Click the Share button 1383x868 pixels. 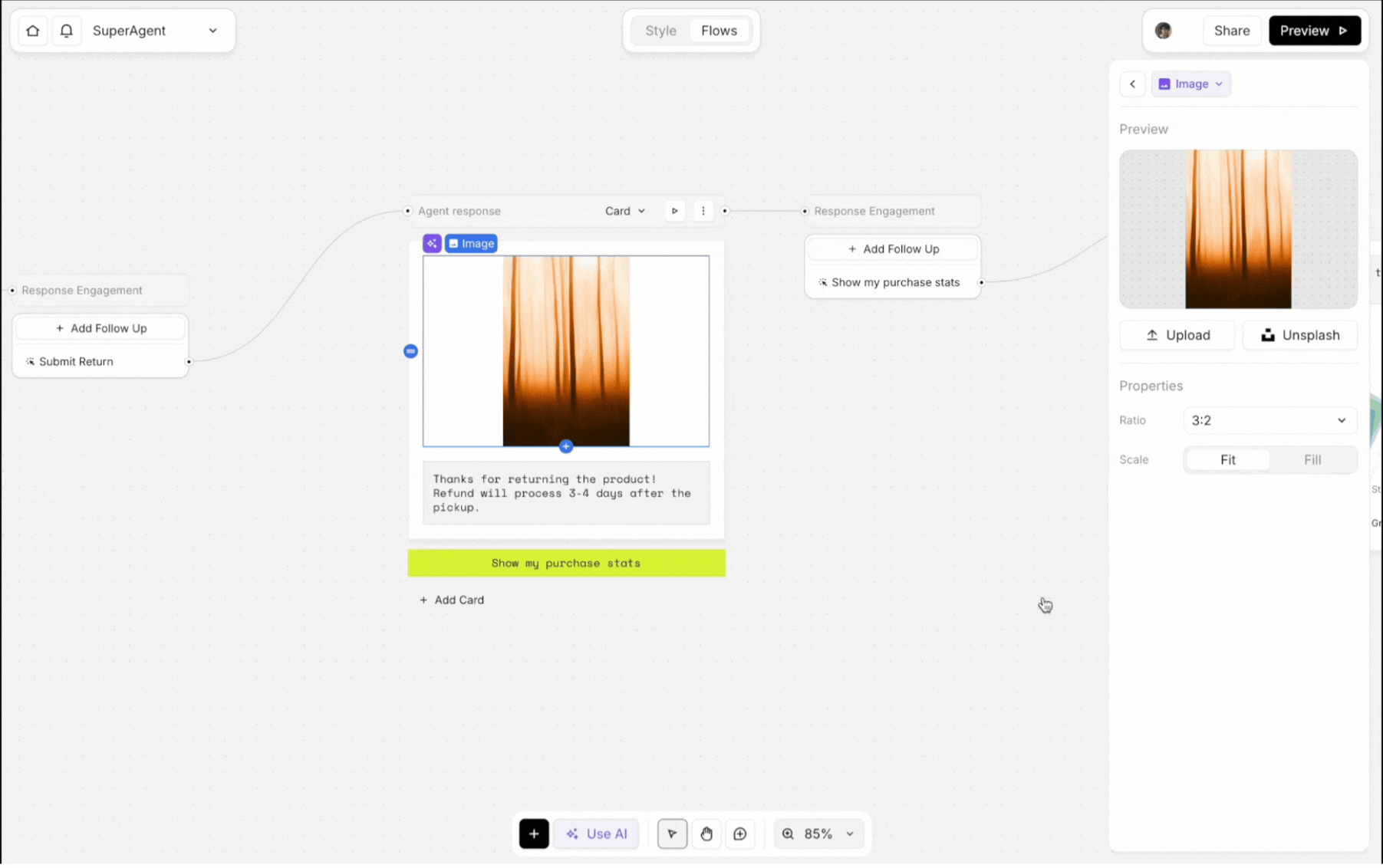(x=1231, y=31)
